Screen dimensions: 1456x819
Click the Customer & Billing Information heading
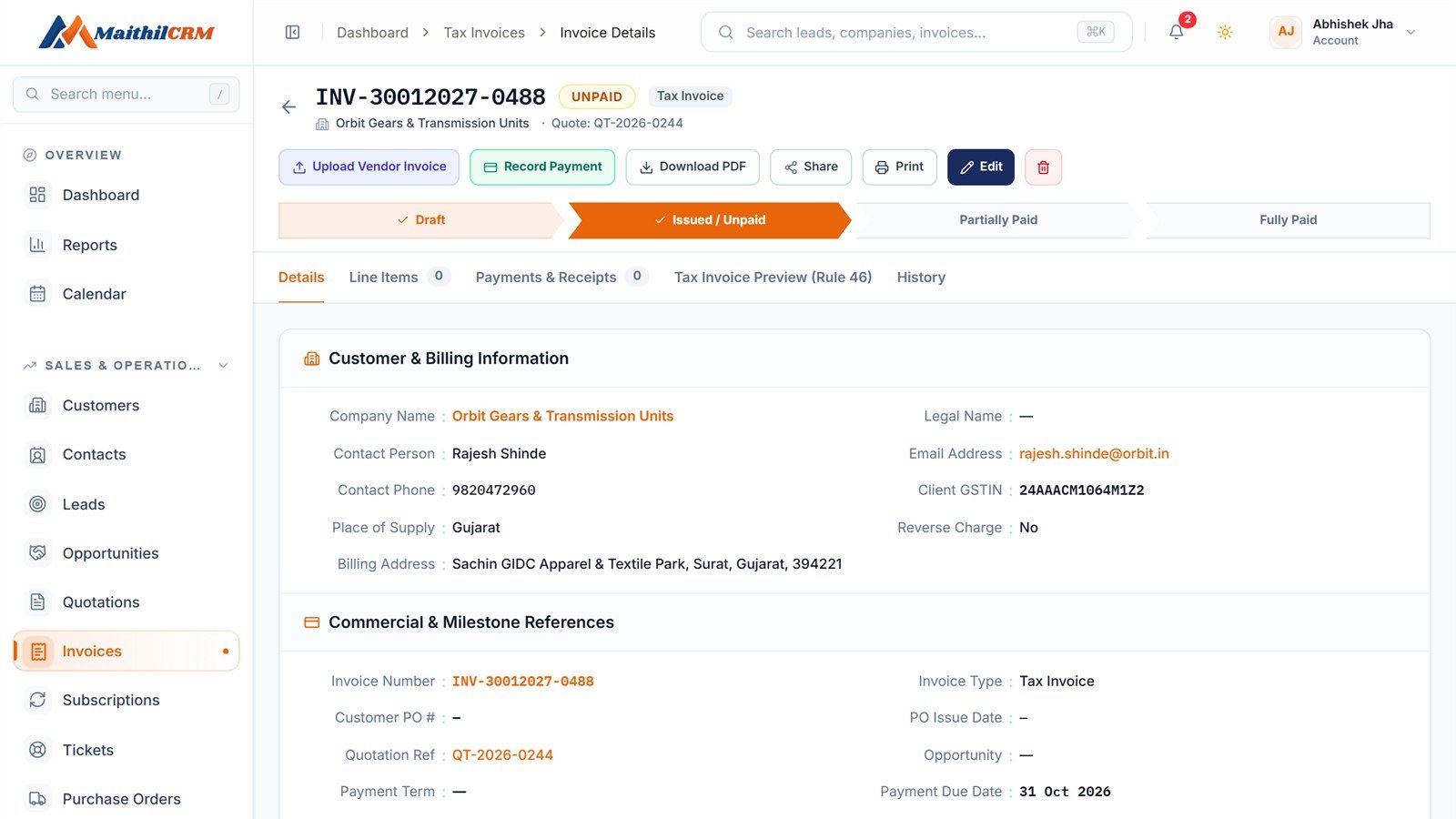pyautogui.click(x=449, y=359)
